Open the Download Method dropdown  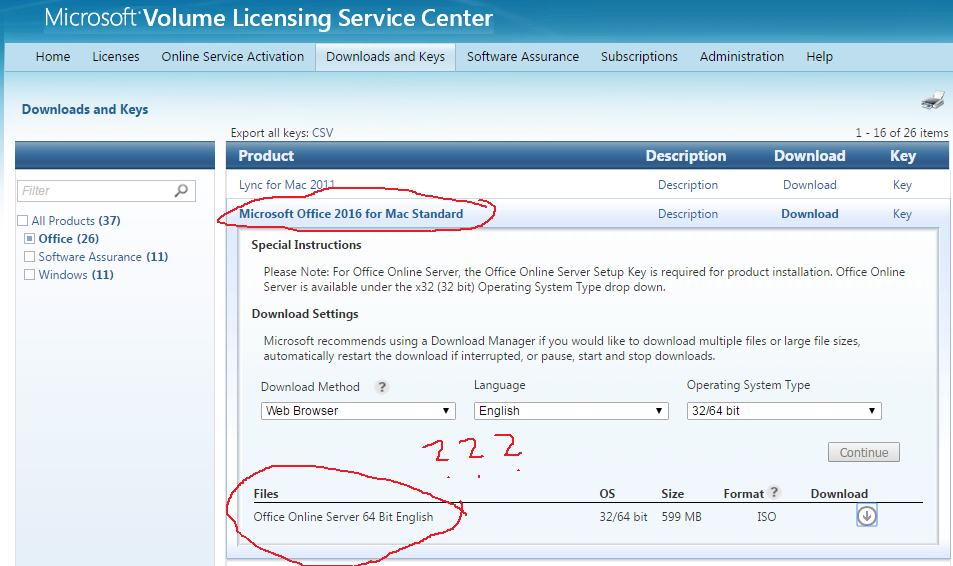358,411
